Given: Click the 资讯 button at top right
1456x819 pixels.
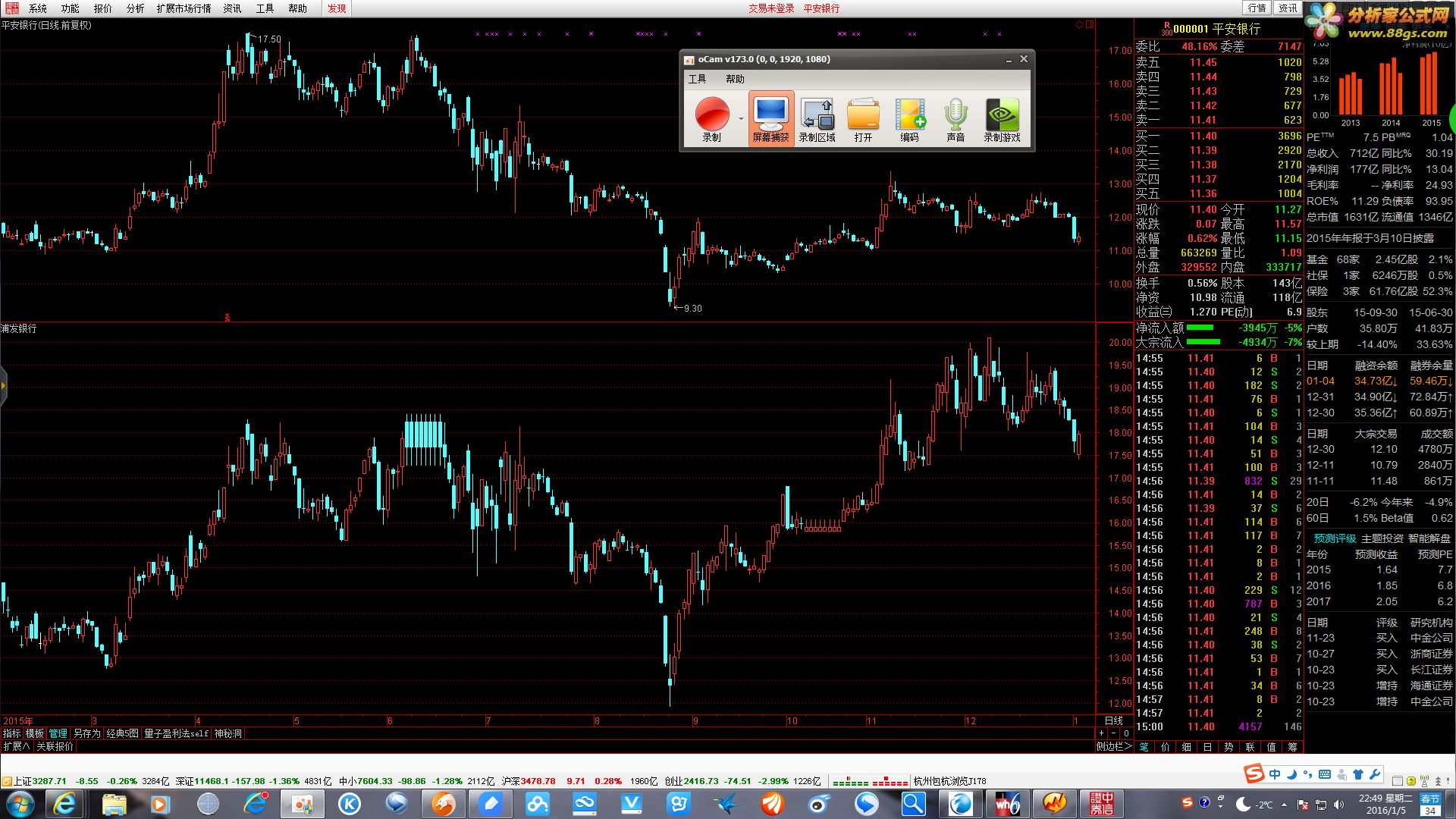Looking at the screenshot, I should click(x=1288, y=8).
